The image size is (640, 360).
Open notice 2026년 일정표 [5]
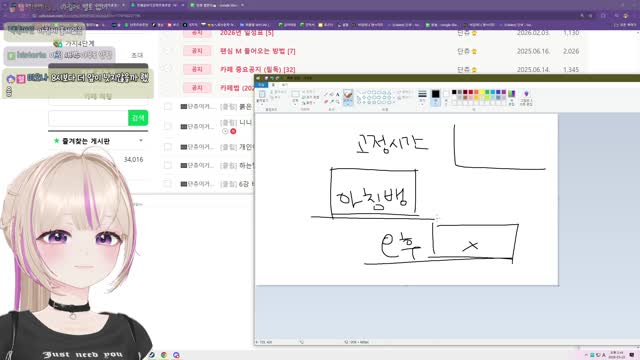(247, 33)
